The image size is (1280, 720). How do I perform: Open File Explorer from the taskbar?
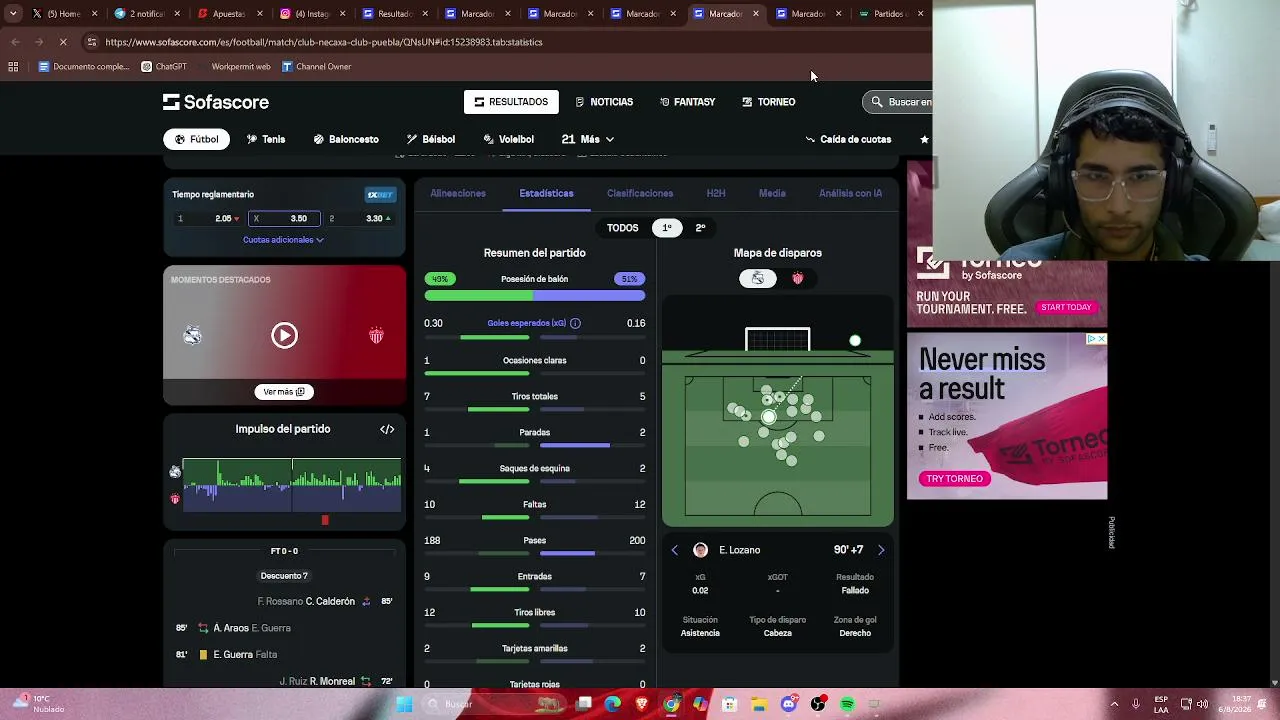pos(759,704)
